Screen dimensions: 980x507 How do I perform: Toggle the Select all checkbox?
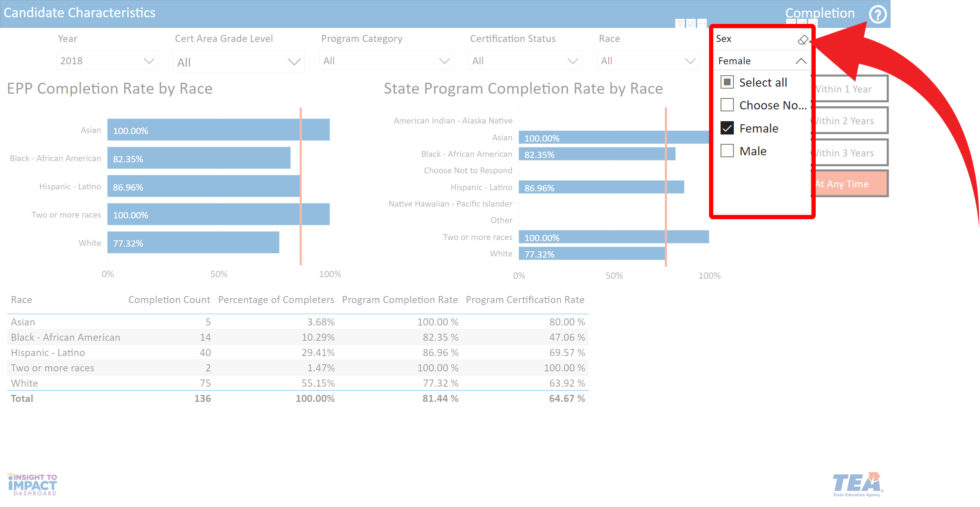click(728, 83)
